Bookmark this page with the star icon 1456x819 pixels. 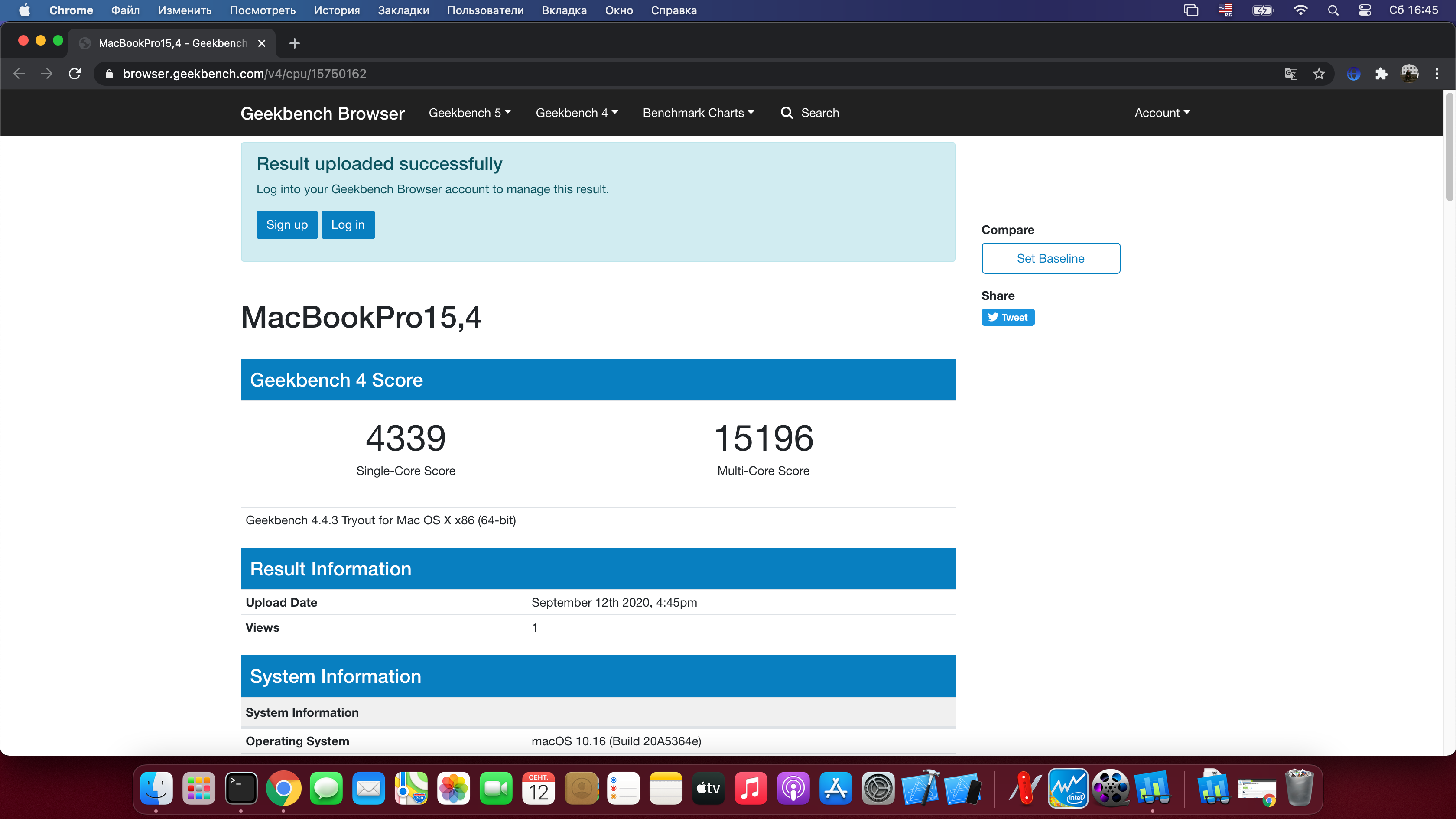tap(1319, 74)
